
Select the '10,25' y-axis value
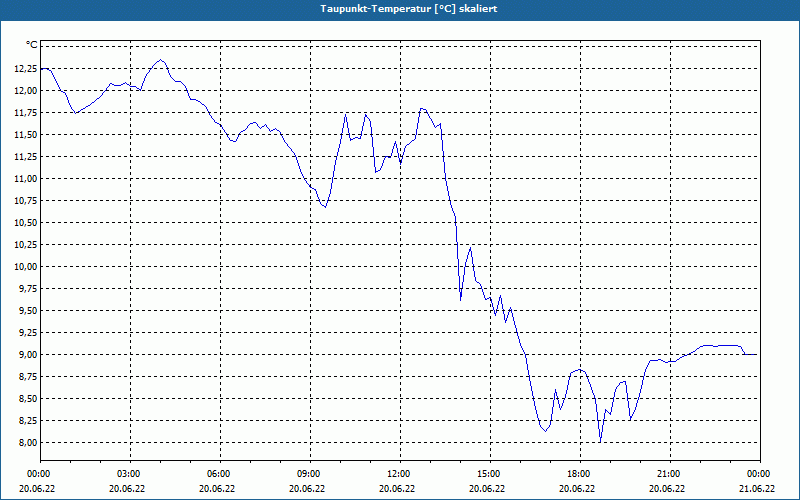coord(26,244)
